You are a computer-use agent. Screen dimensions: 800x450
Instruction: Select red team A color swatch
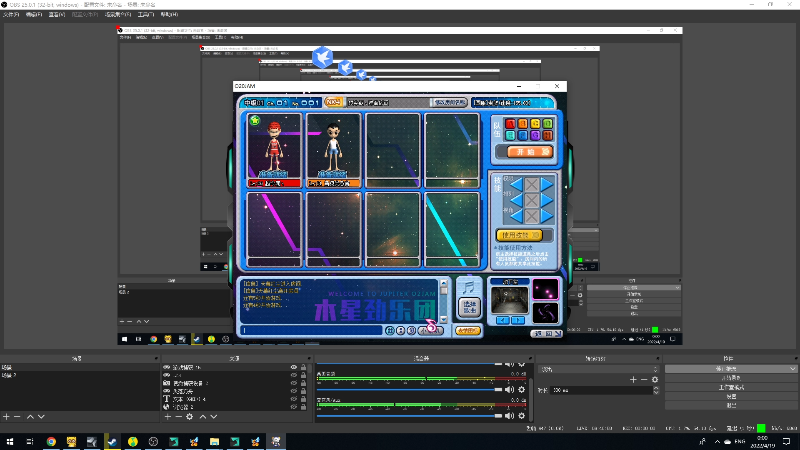click(x=510, y=123)
